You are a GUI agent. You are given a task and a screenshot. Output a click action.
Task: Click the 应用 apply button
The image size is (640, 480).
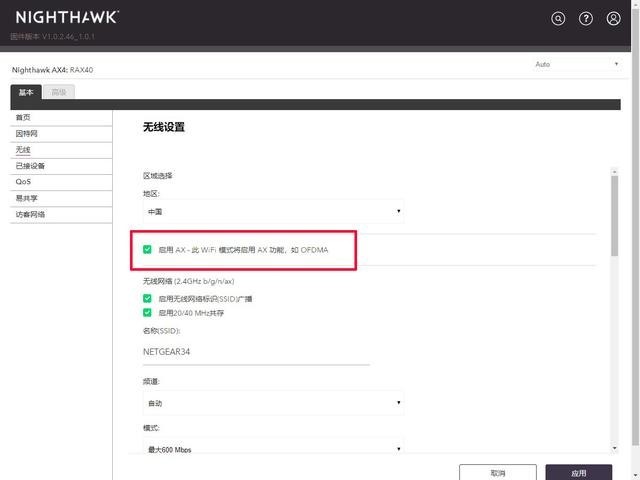point(578,473)
